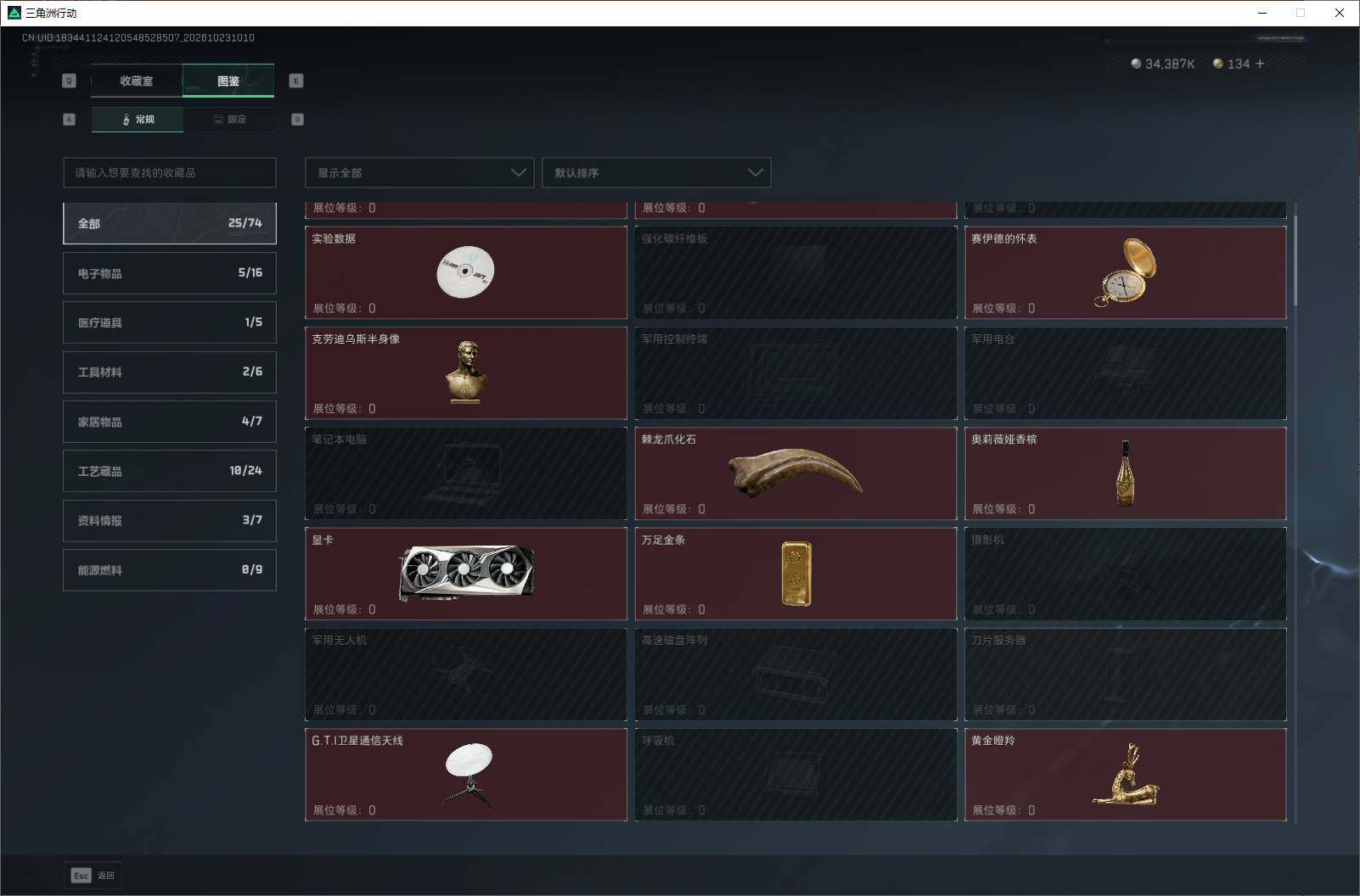Expand the 显示全部 filter dropdown
The width and height of the screenshot is (1360, 896).
coord(419,172)
